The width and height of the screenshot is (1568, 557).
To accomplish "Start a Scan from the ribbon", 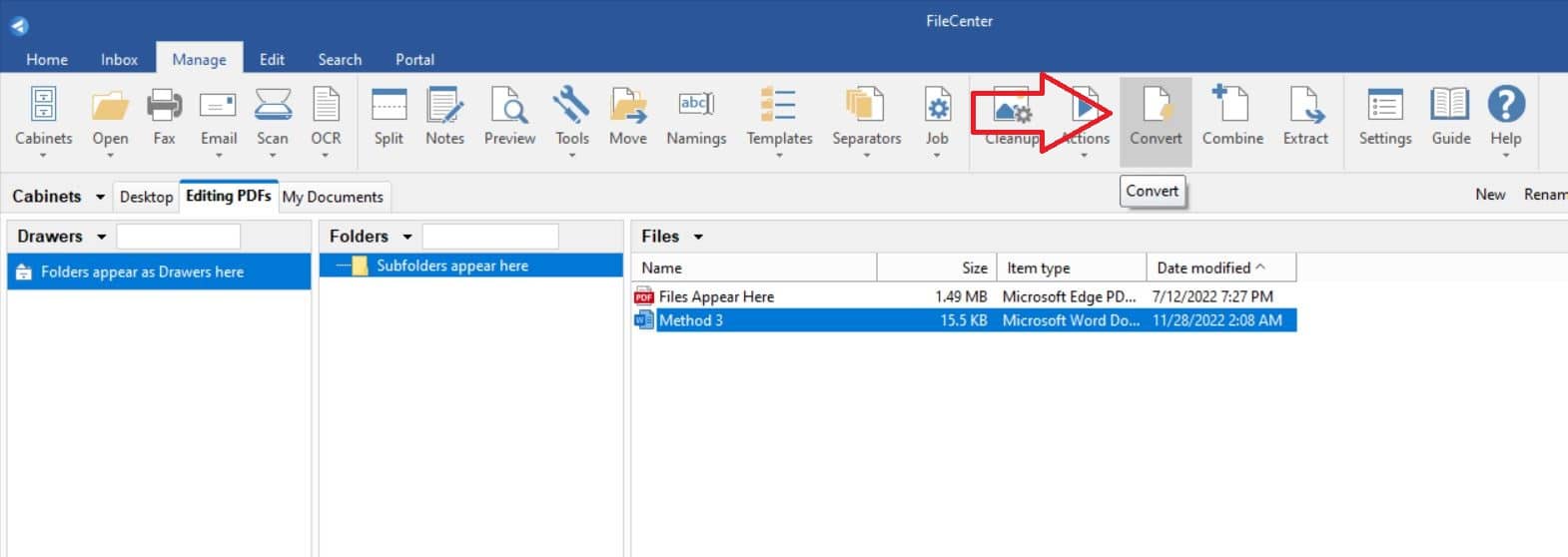I will (273, 118).
